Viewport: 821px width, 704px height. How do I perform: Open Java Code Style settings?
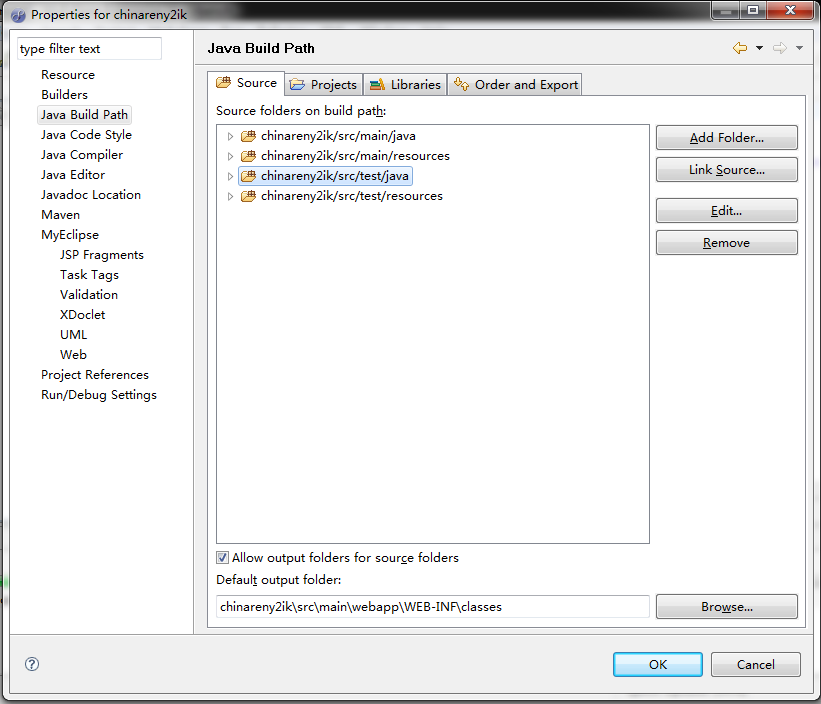coord(86,135)
